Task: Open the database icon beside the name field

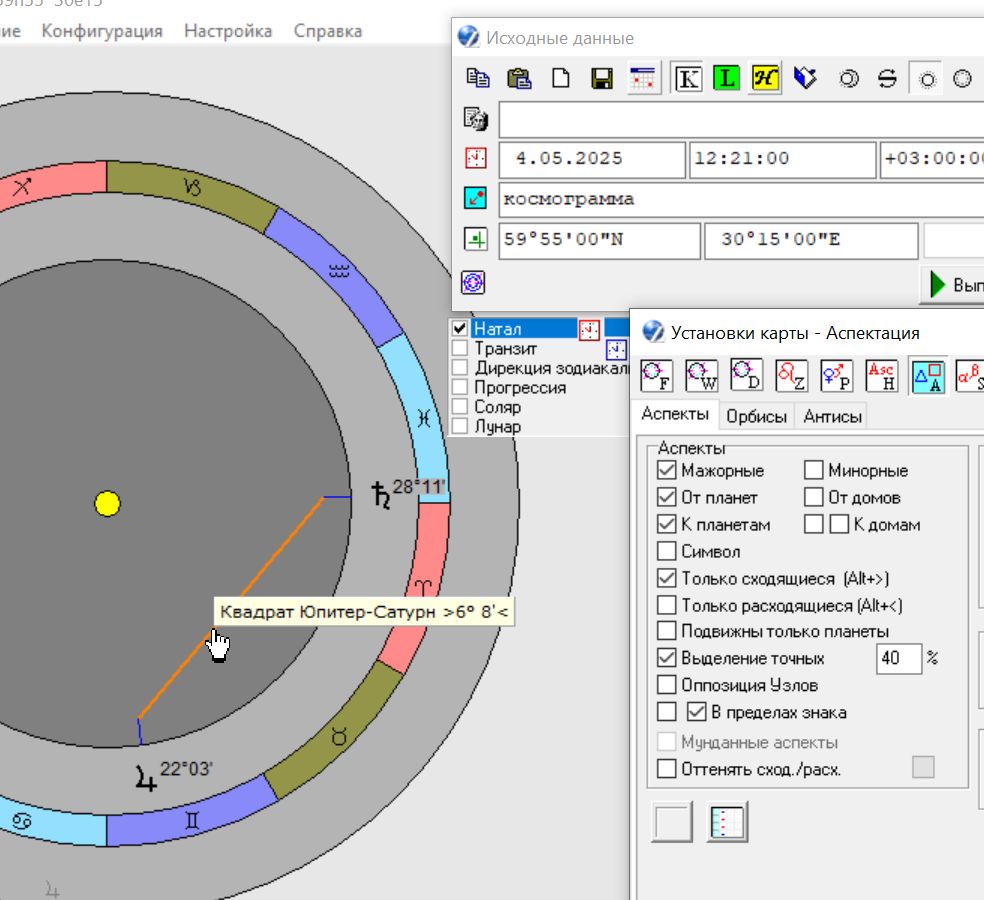Action: pos(476,119)
